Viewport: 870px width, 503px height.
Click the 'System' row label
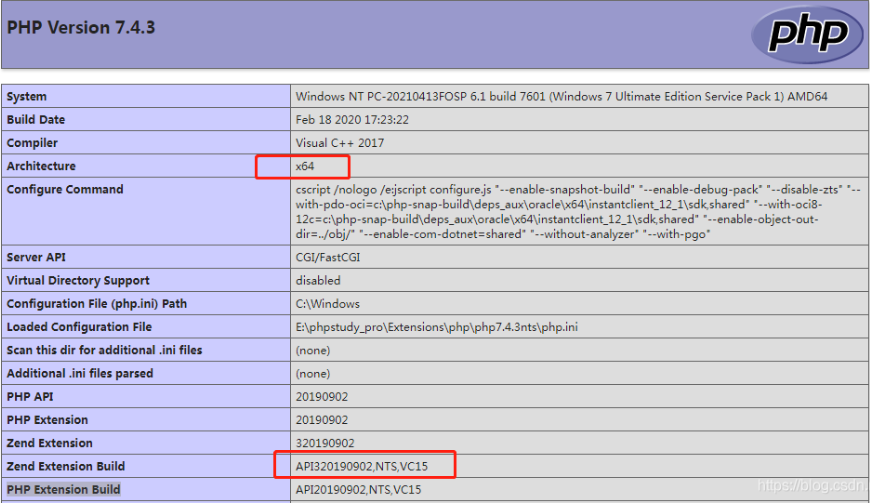pyautogui.click(x=27, y=96)
